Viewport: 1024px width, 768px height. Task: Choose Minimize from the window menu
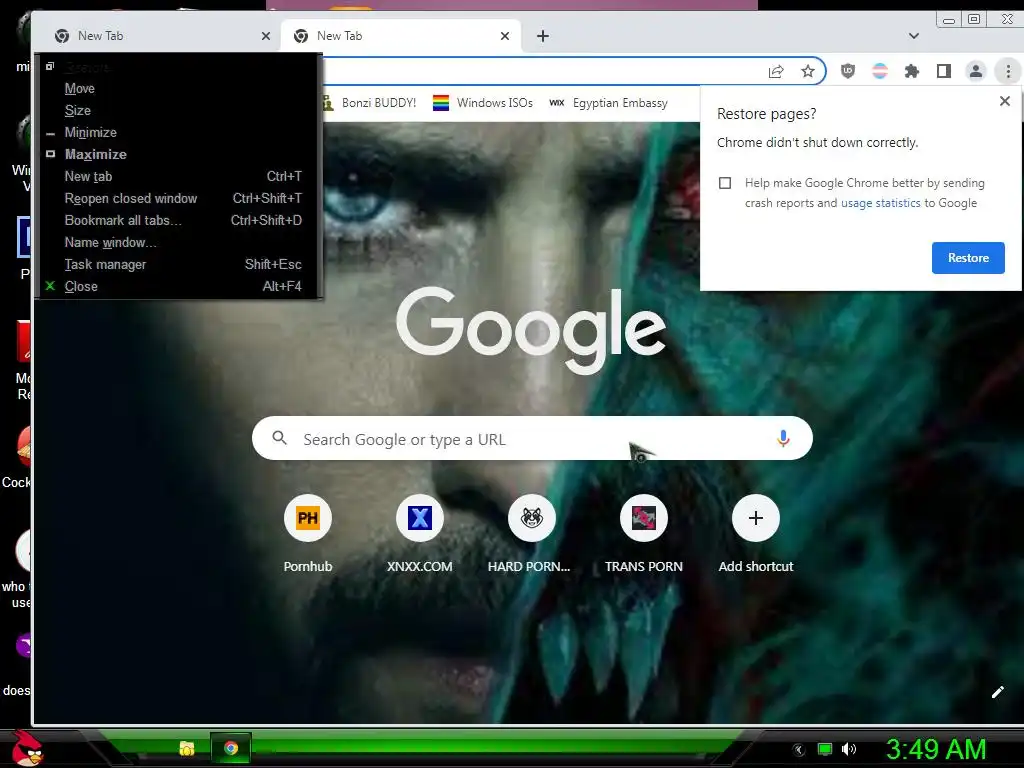pyautogui.click(x=178, y=133)
